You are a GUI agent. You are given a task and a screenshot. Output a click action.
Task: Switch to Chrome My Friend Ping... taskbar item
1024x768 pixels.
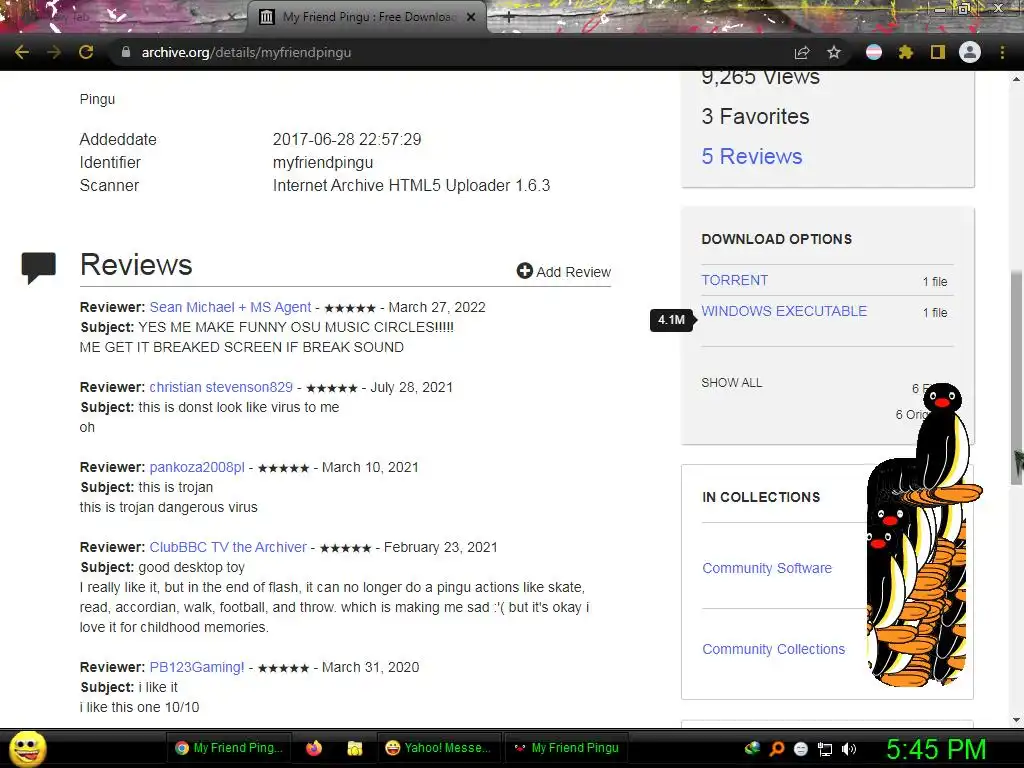tap(229, 748)
